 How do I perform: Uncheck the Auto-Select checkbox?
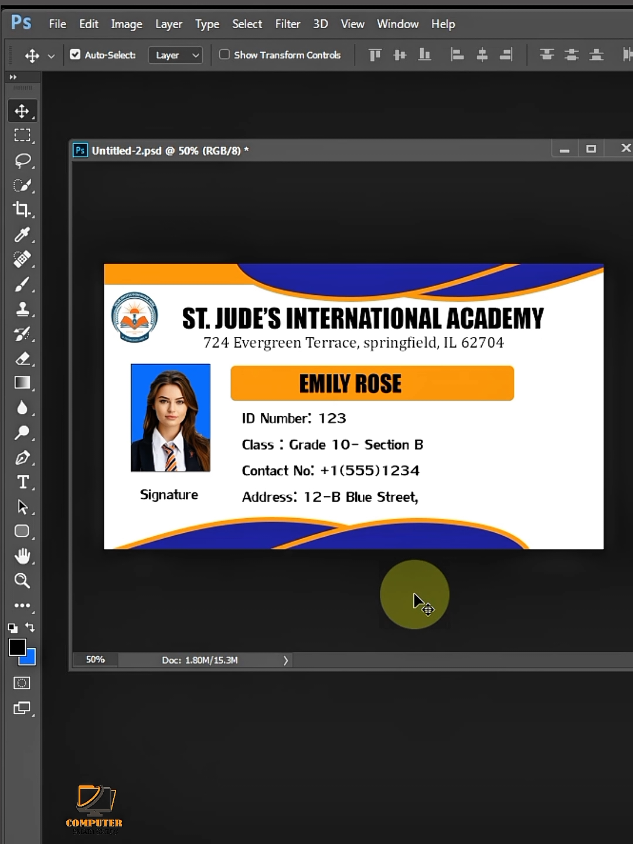pos(75,54)
